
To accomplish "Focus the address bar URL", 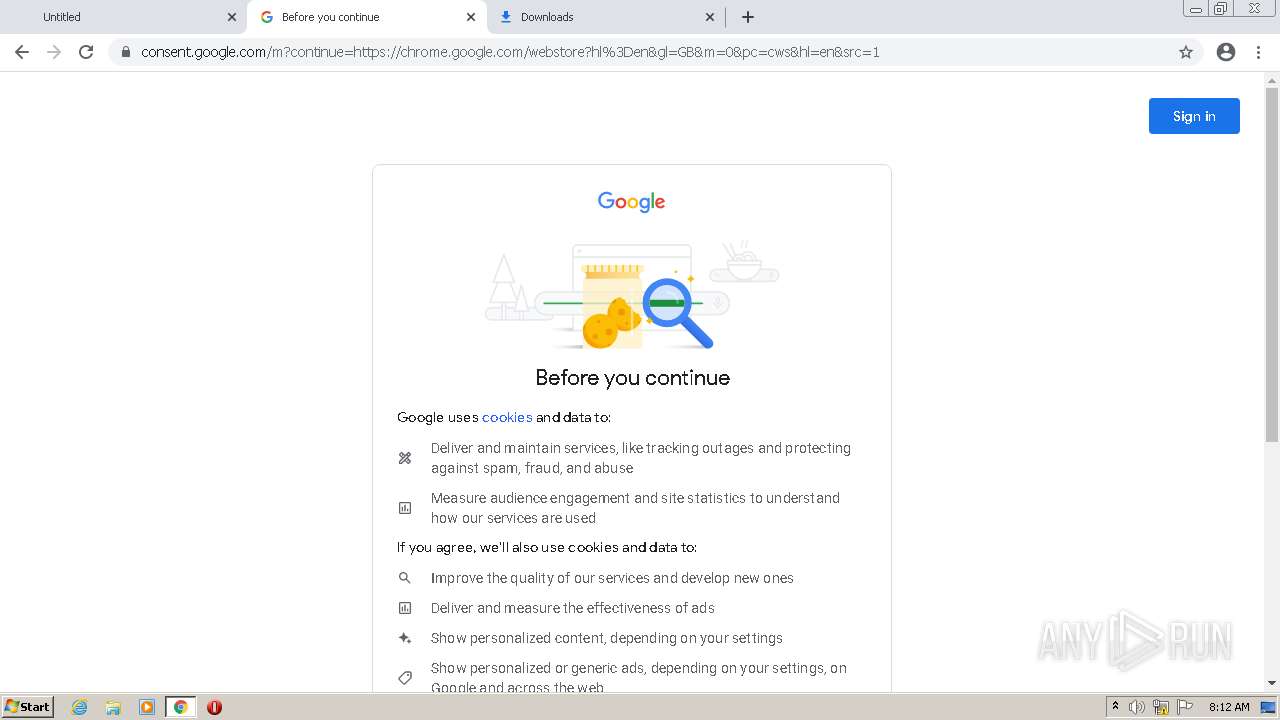I will [x=510, y=52].
